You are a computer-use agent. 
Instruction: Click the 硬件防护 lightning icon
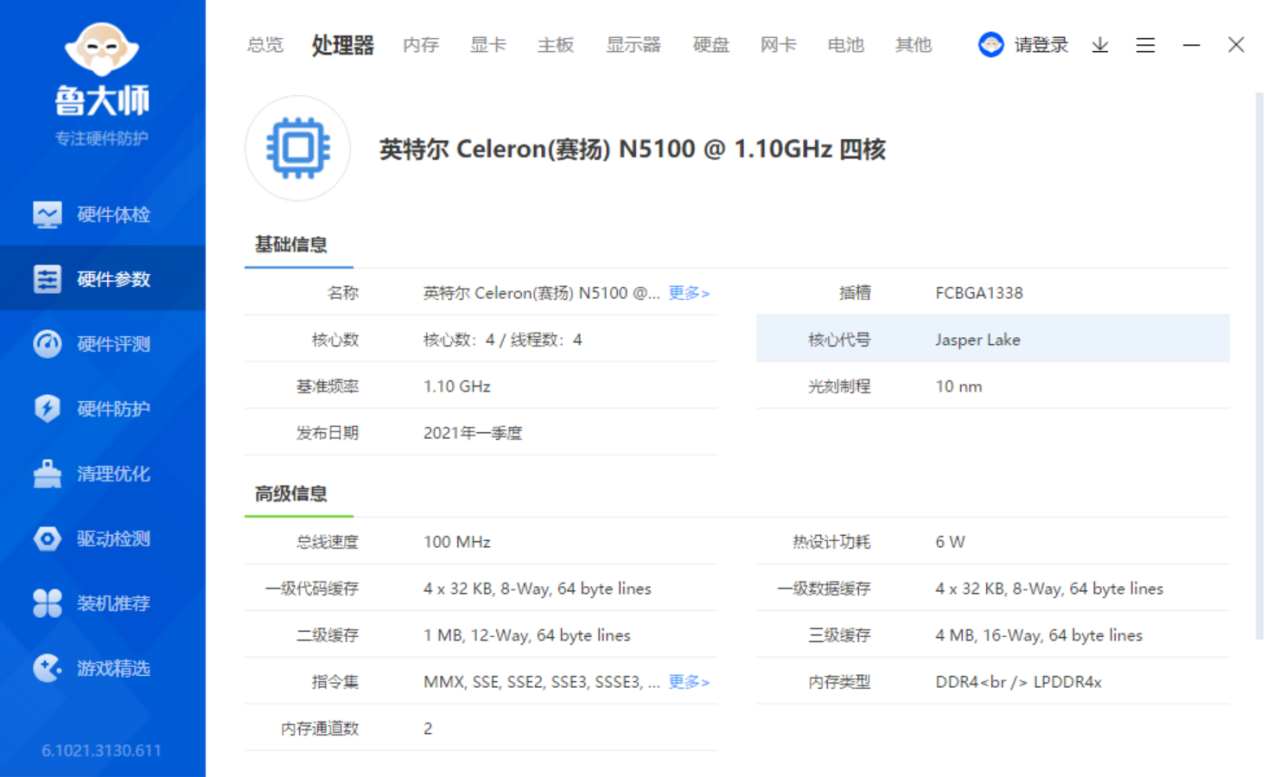[100, 408]
